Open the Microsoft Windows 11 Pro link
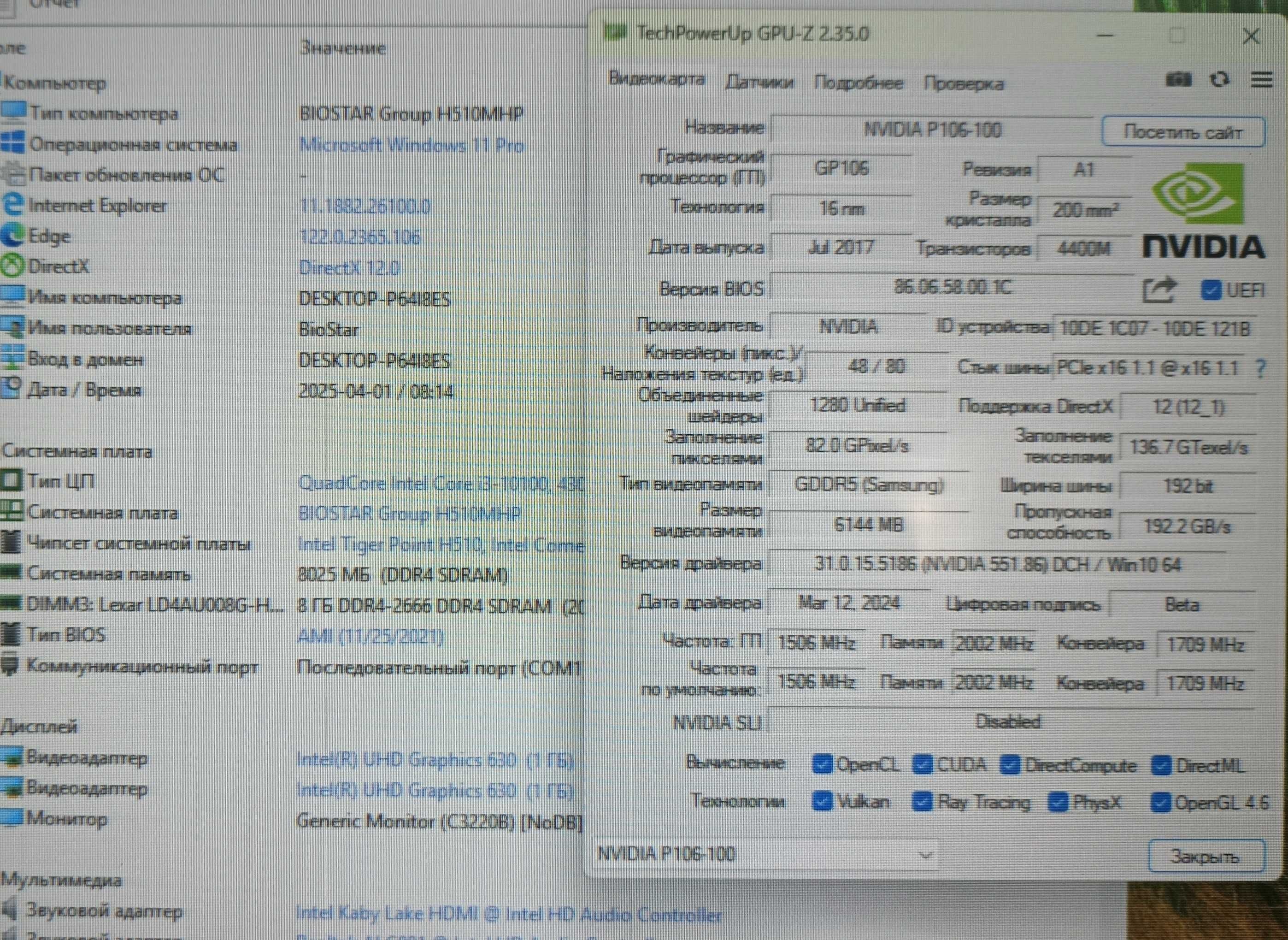 (411, 145)
